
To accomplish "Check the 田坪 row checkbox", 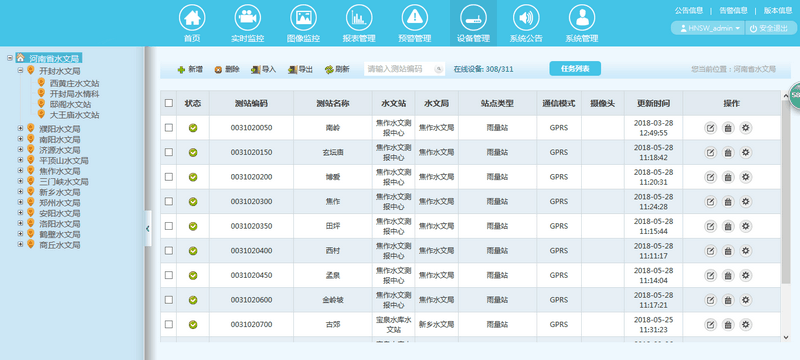I will [169, 225].
